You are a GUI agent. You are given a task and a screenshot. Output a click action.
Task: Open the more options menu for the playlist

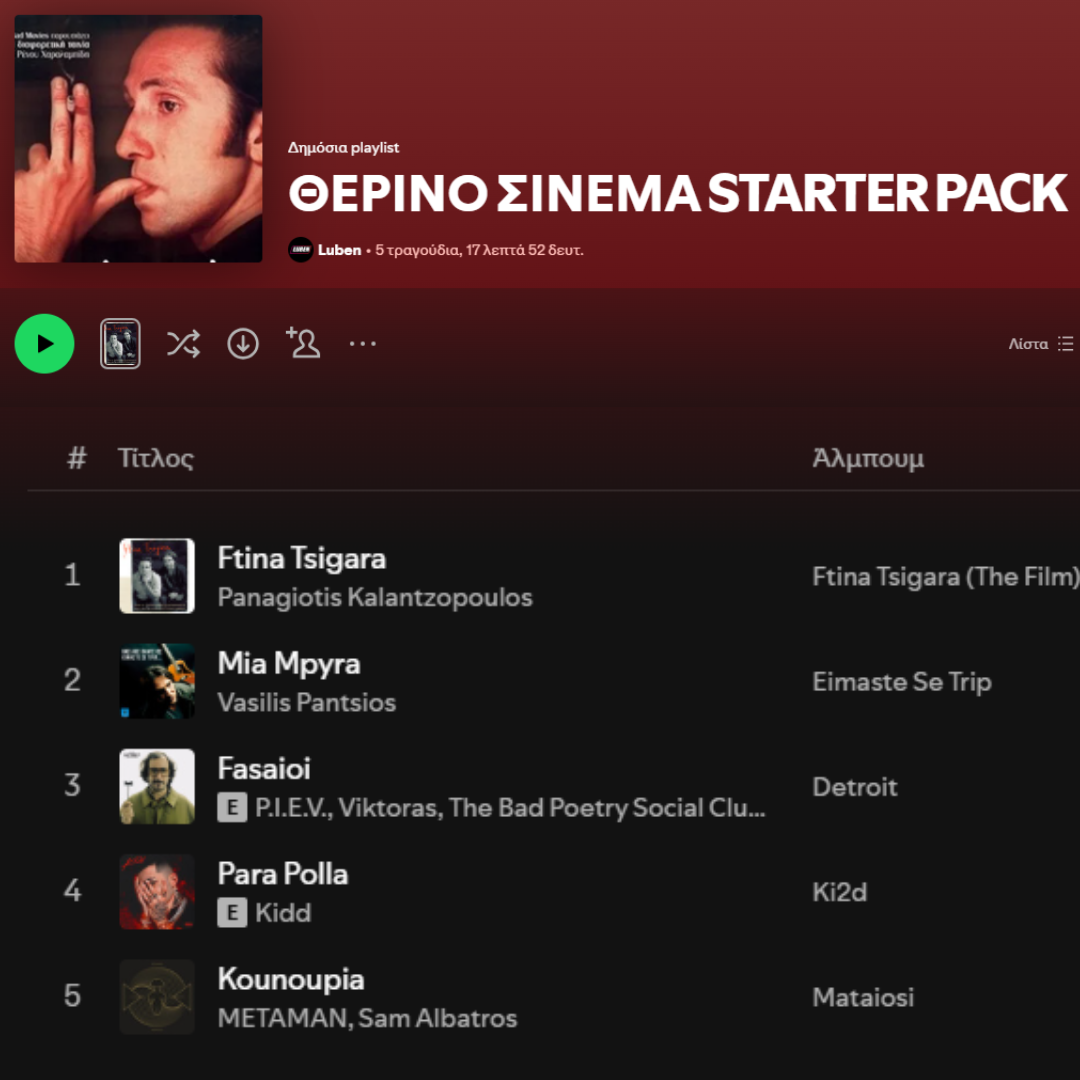[363, 343]
